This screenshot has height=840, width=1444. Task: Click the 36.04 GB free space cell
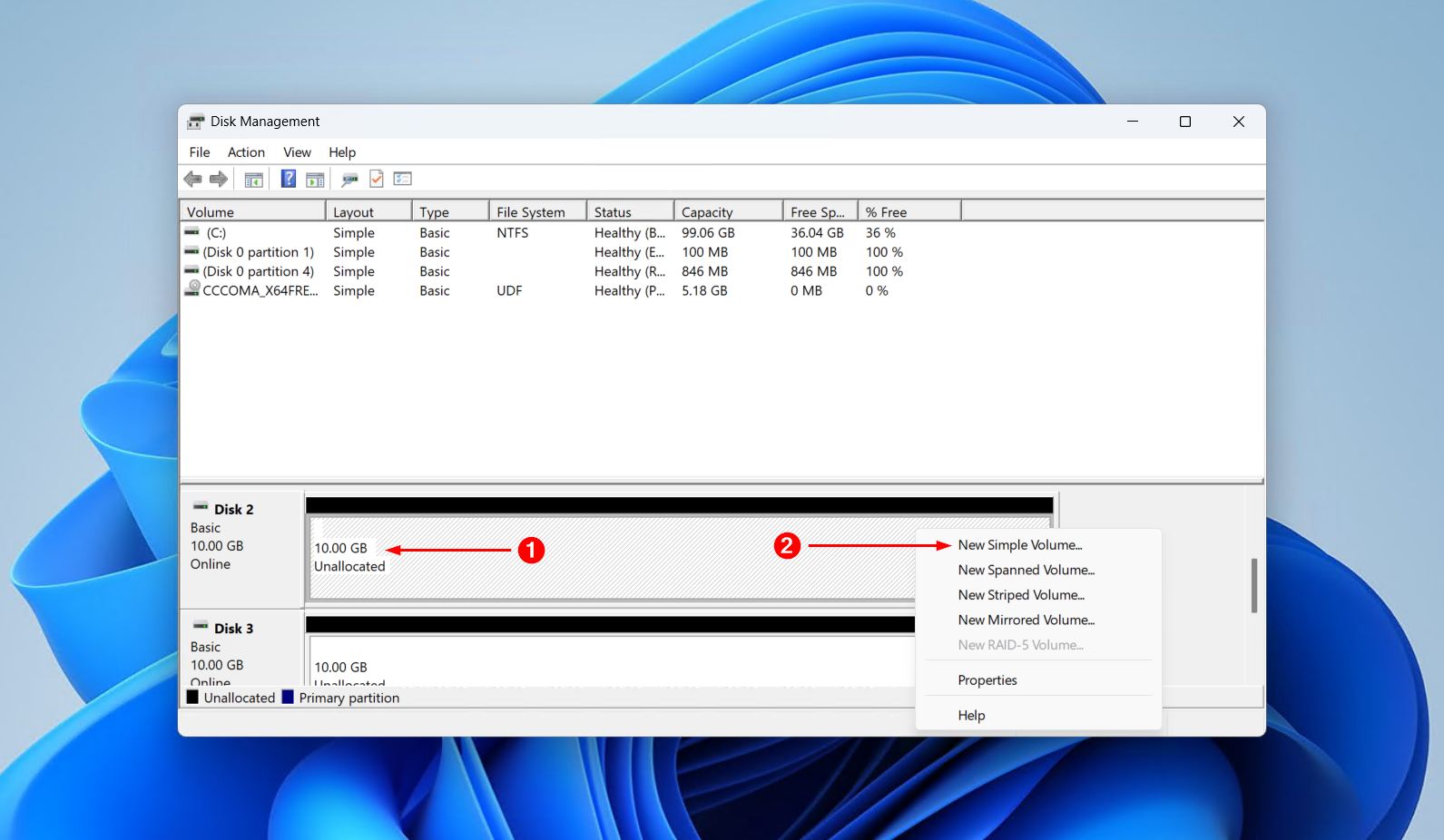pos(817,233)
